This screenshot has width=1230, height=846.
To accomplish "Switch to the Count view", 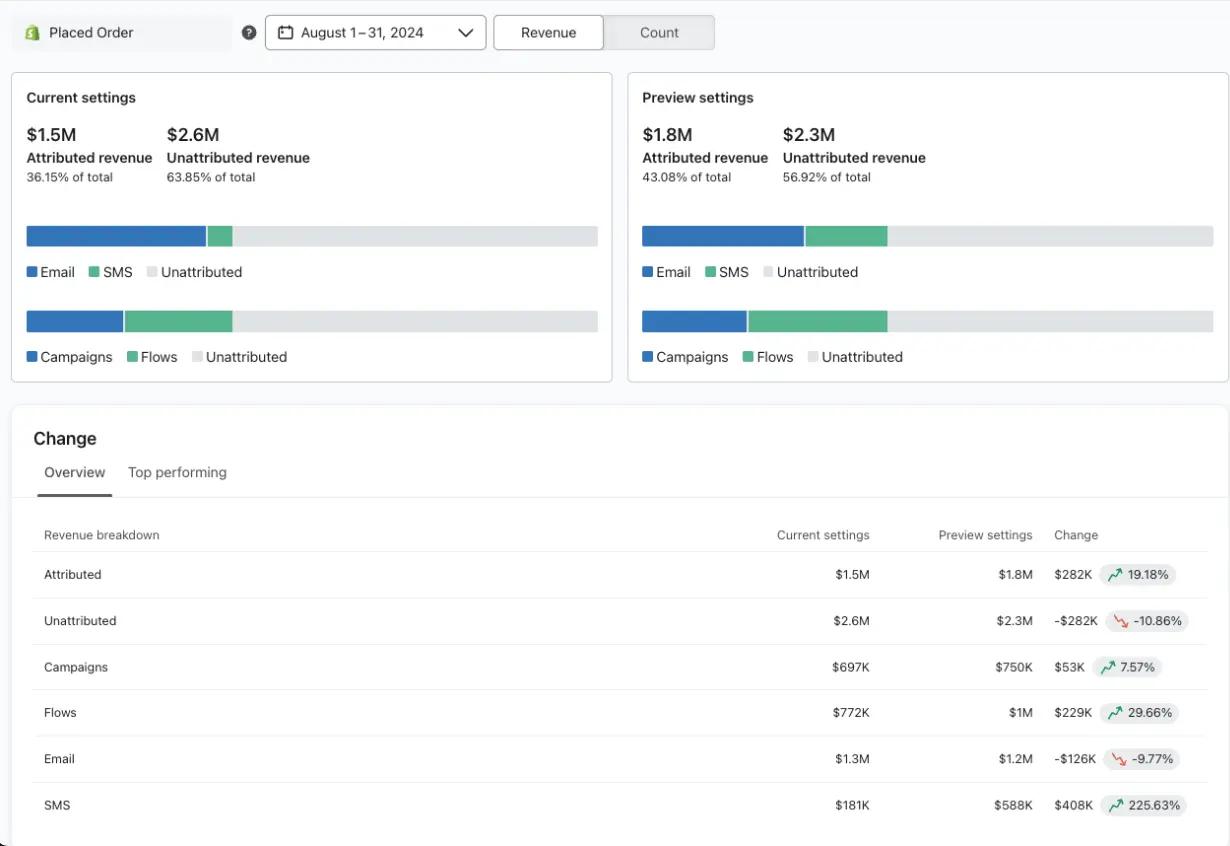I will click(659, 33).
